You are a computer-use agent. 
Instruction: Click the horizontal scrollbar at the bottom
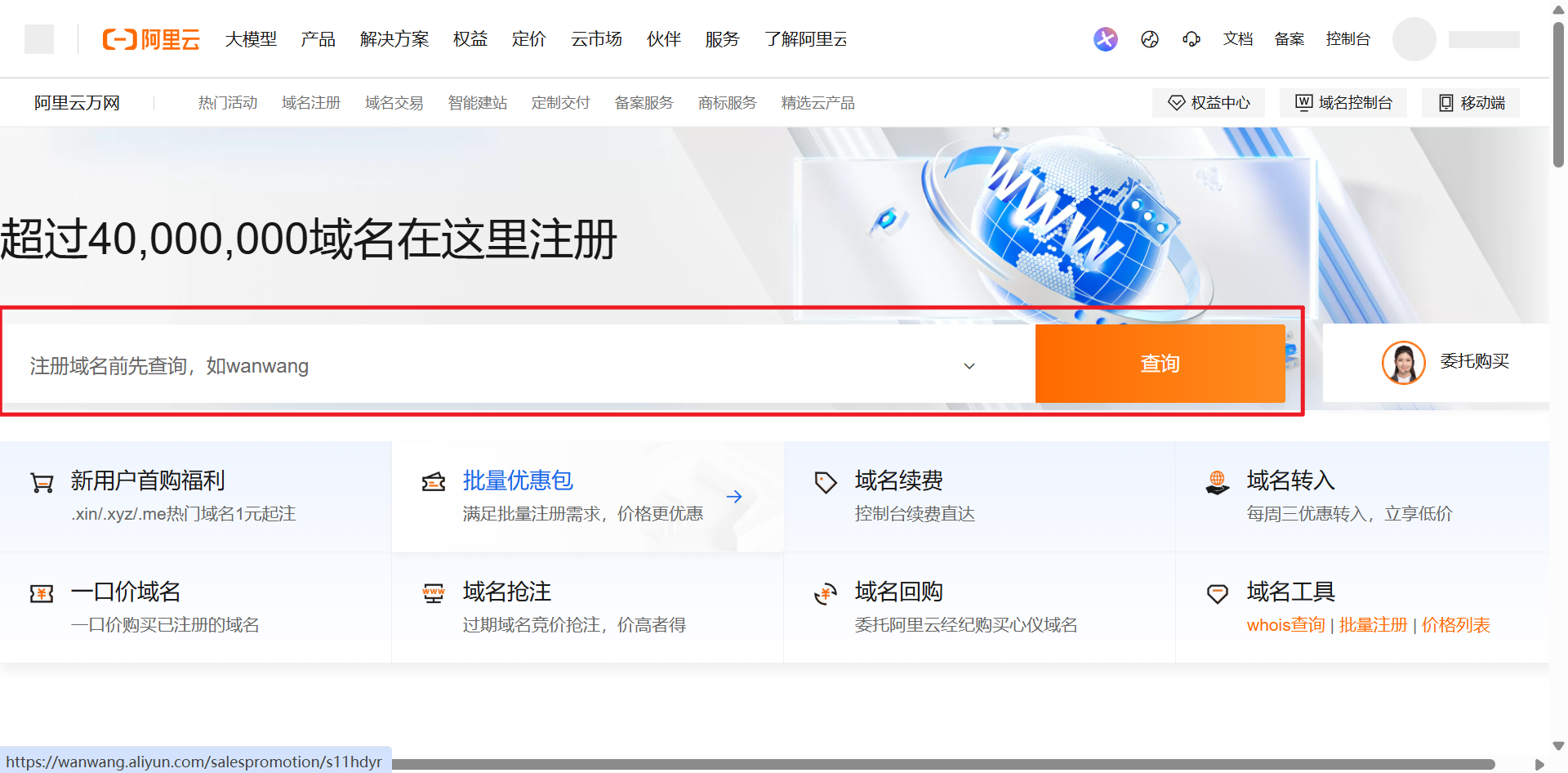tap(943, 764)
